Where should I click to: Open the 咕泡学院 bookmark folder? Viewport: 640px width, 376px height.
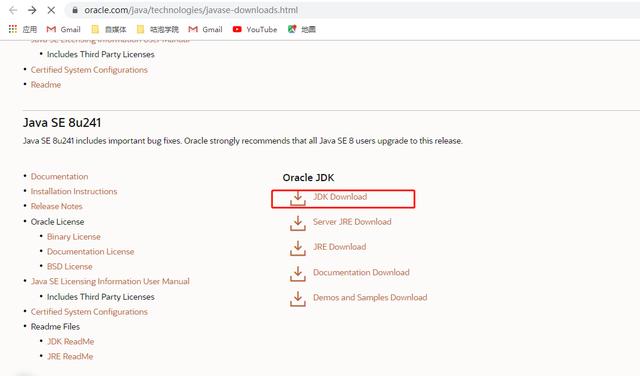(158, 29)
